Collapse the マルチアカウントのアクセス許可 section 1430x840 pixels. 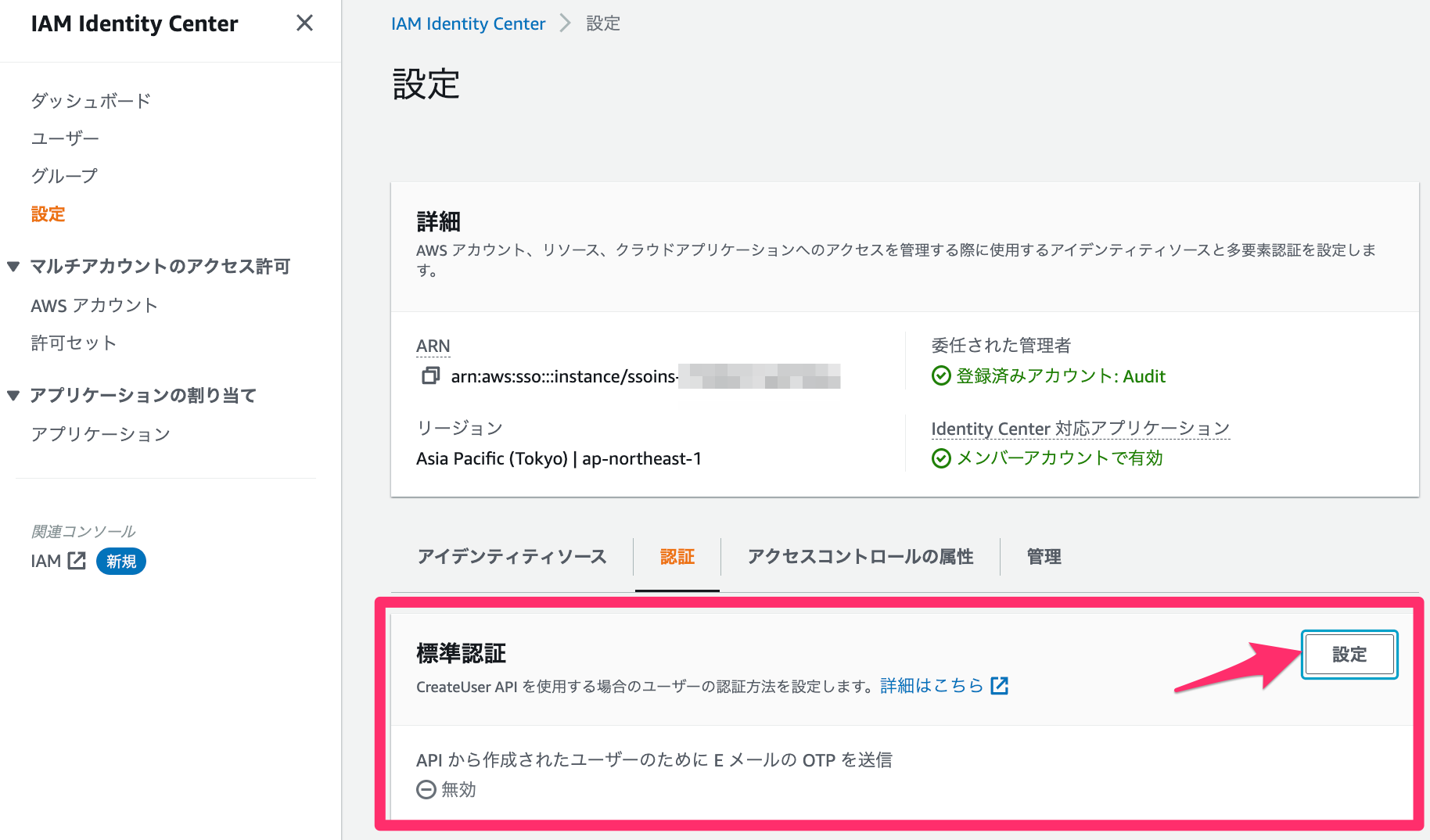pyautogui.click(x=13, y=267)
